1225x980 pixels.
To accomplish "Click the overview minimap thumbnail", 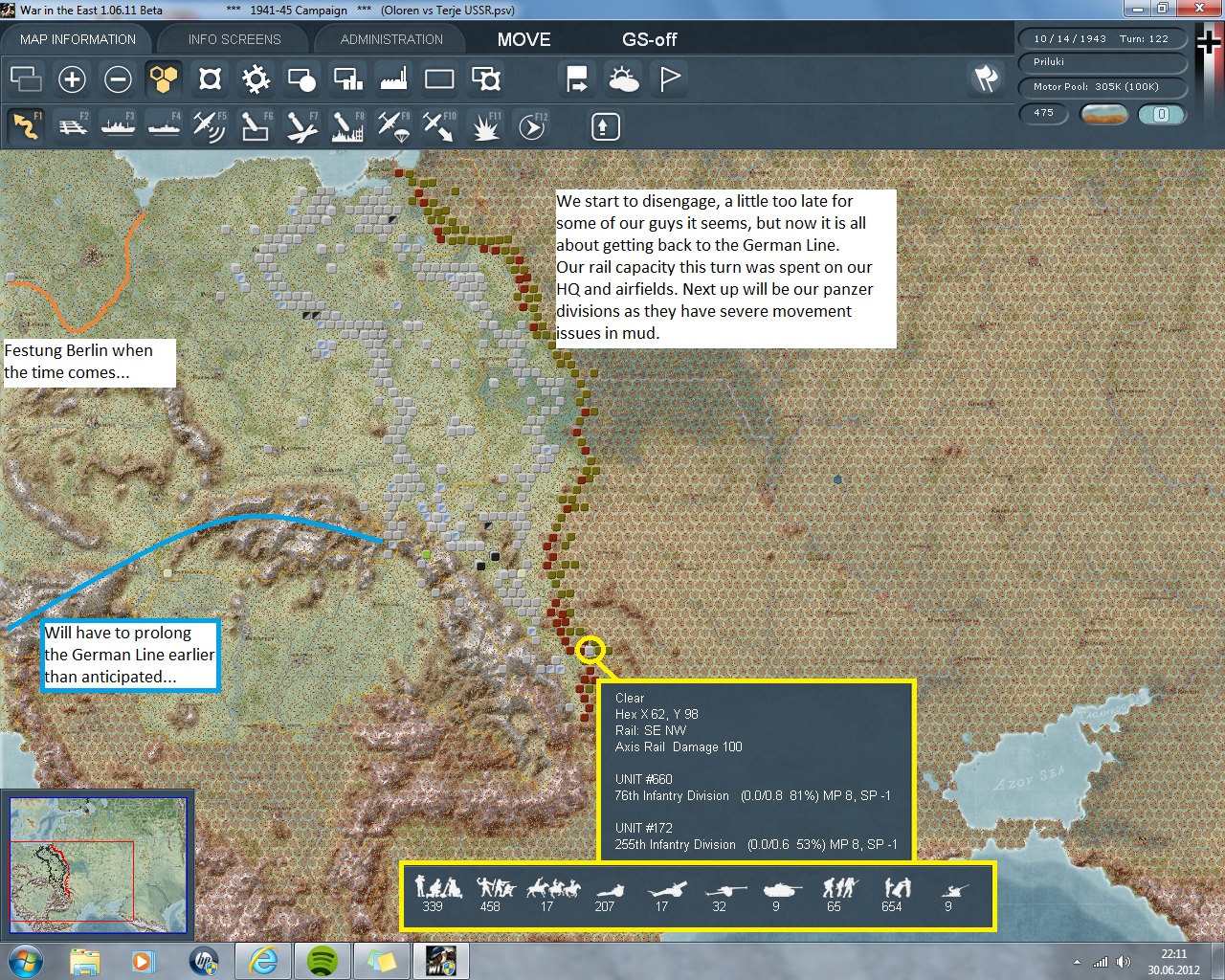I will [x=99, y=864].
